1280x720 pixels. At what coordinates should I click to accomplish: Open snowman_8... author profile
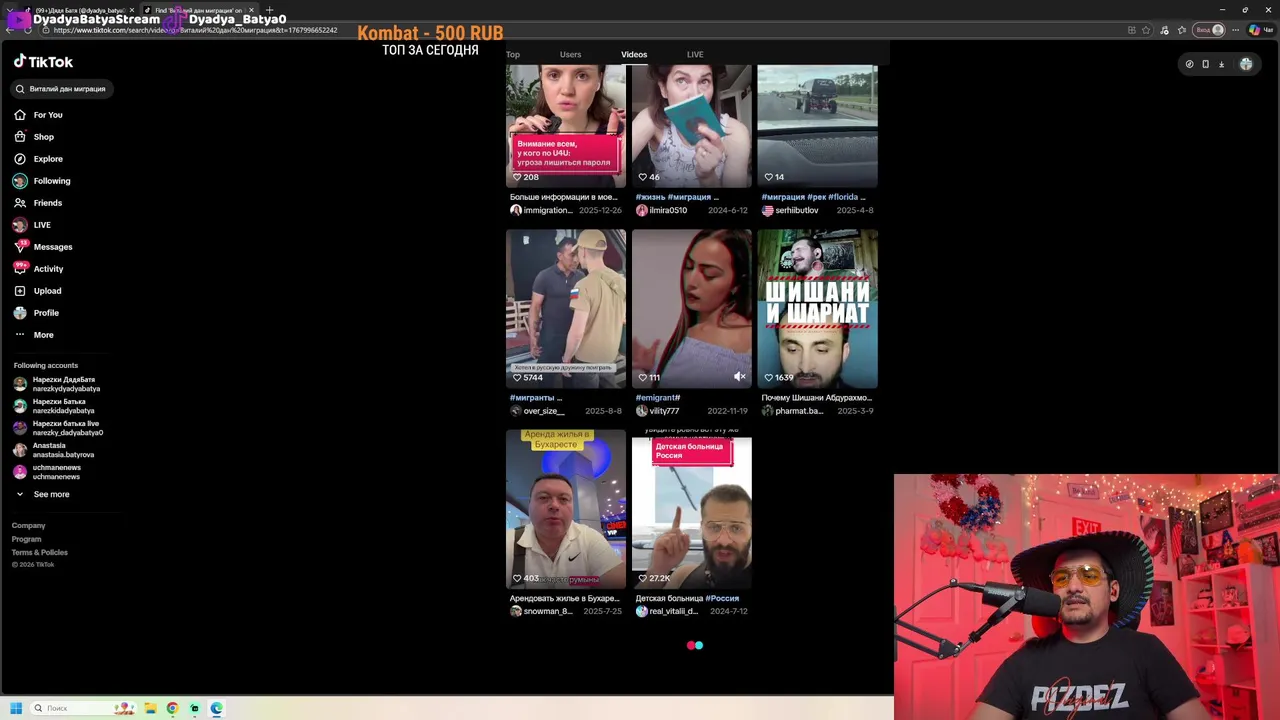pyautogui.click(x=541, y=611)
